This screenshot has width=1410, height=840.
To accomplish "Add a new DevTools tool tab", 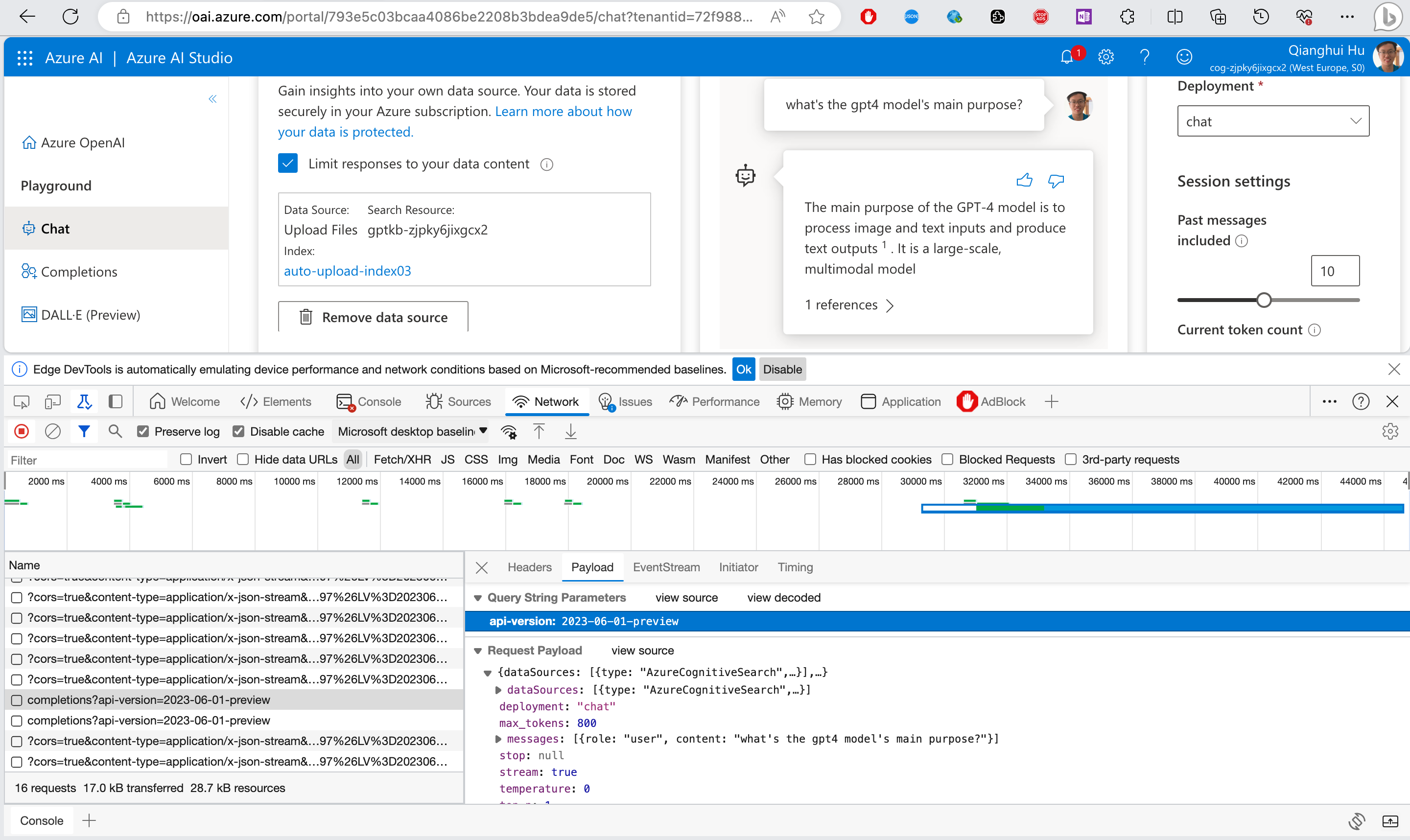I will tap(1051, 402).
